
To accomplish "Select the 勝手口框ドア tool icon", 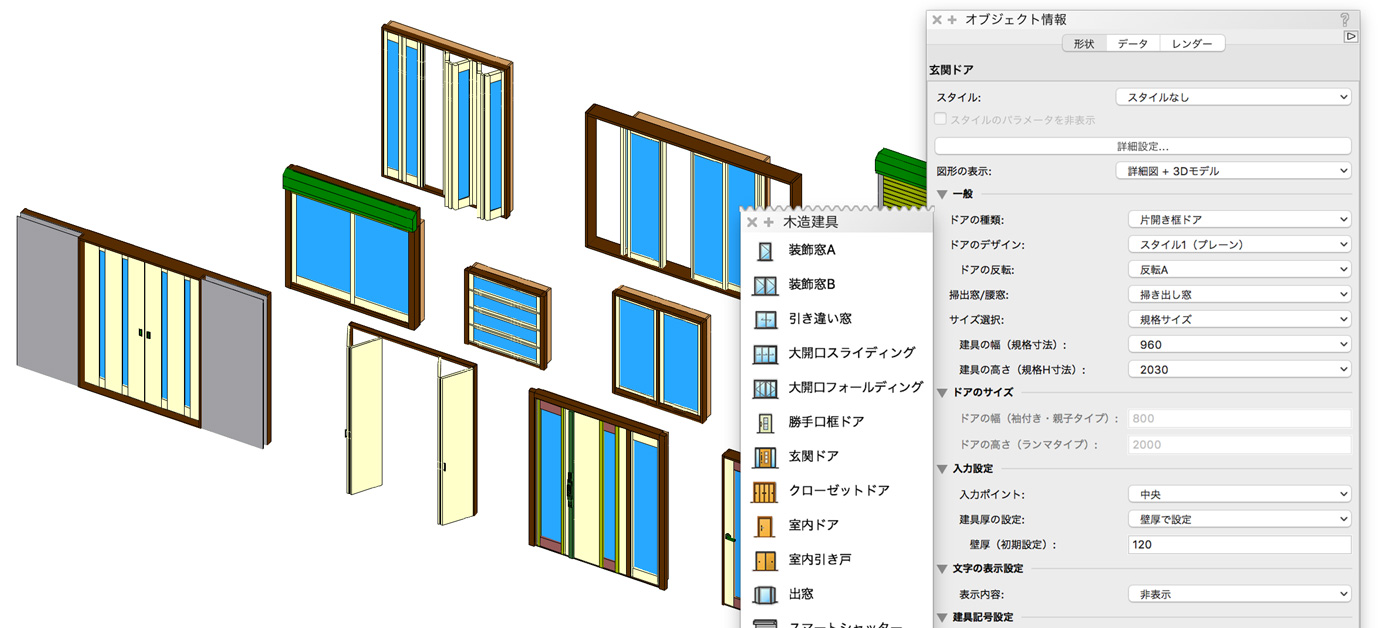I will click(x=765, y=422).
